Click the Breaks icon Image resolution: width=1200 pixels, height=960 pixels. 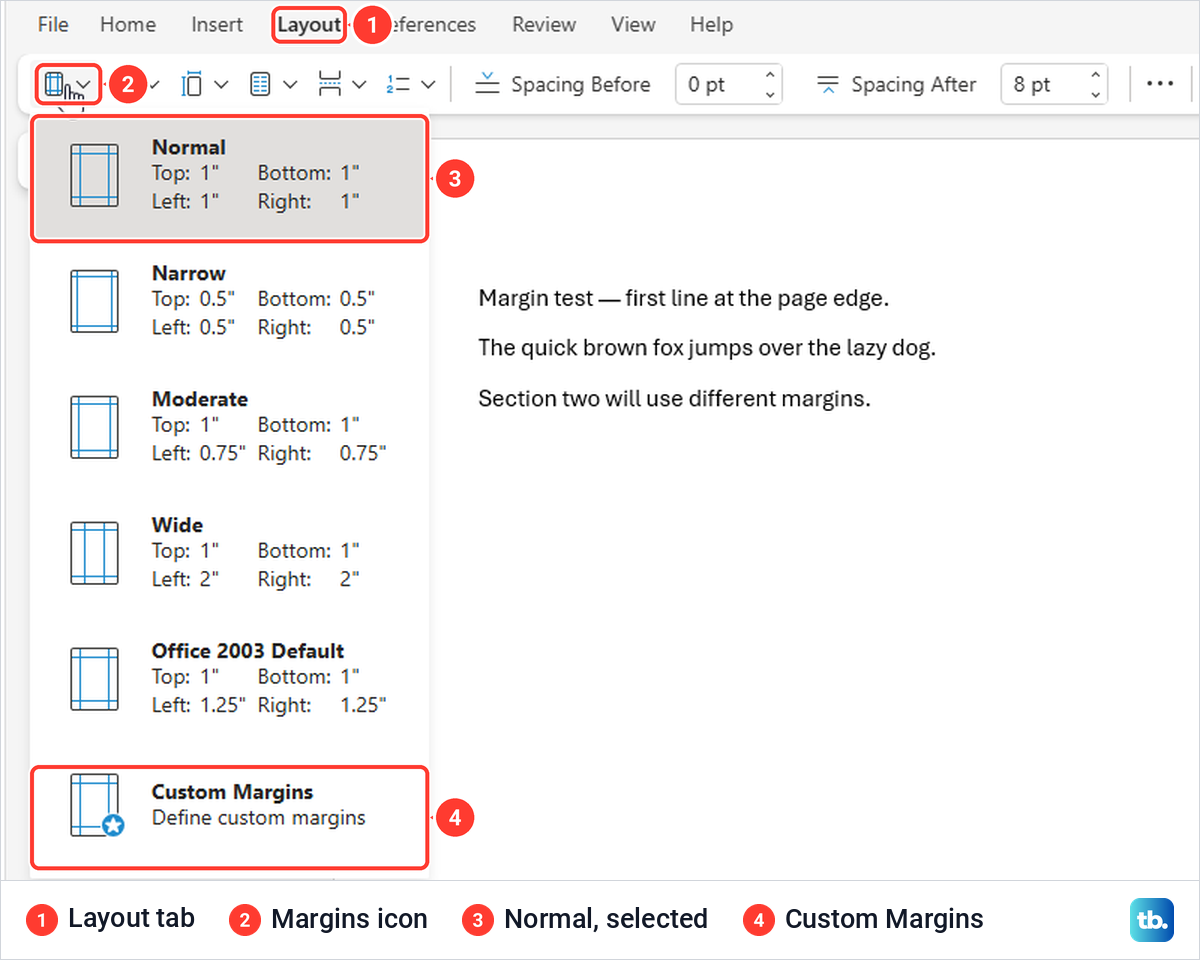329,85
